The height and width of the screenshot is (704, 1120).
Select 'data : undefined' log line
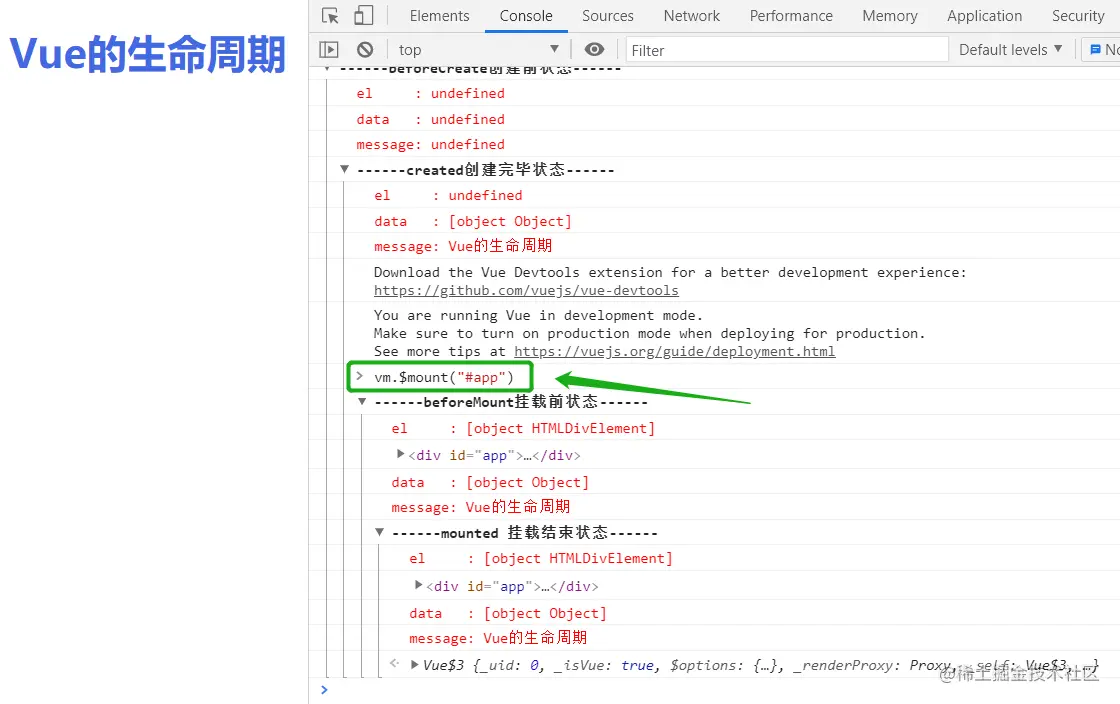tap(430, 119)
